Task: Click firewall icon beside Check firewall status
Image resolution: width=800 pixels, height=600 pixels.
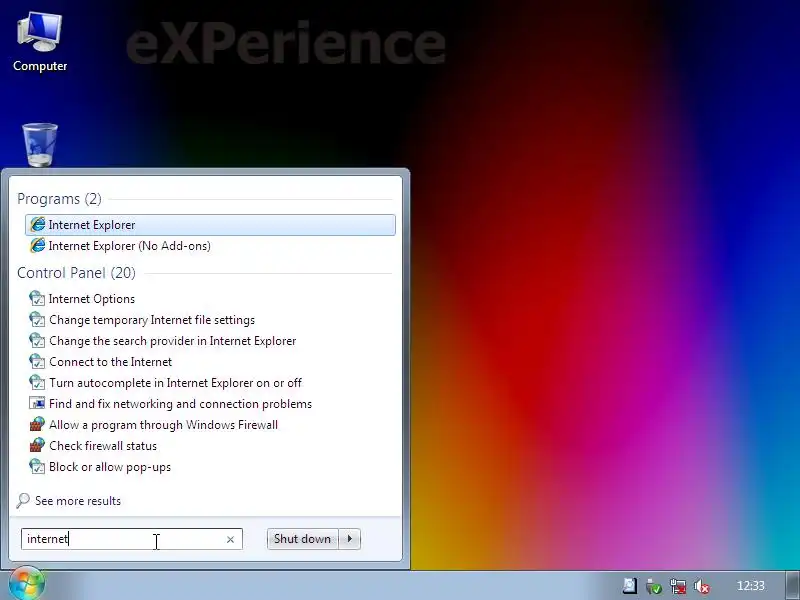Action: 37,445
